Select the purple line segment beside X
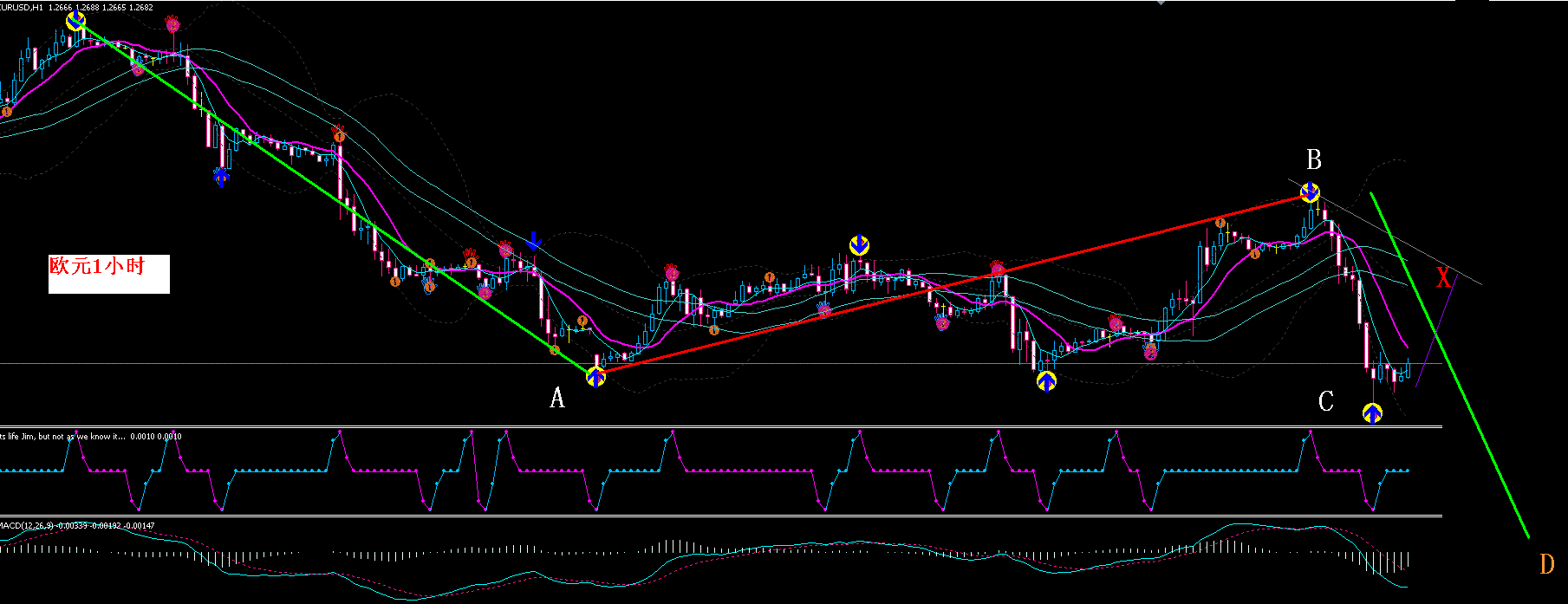 (x=1436, y=330)
